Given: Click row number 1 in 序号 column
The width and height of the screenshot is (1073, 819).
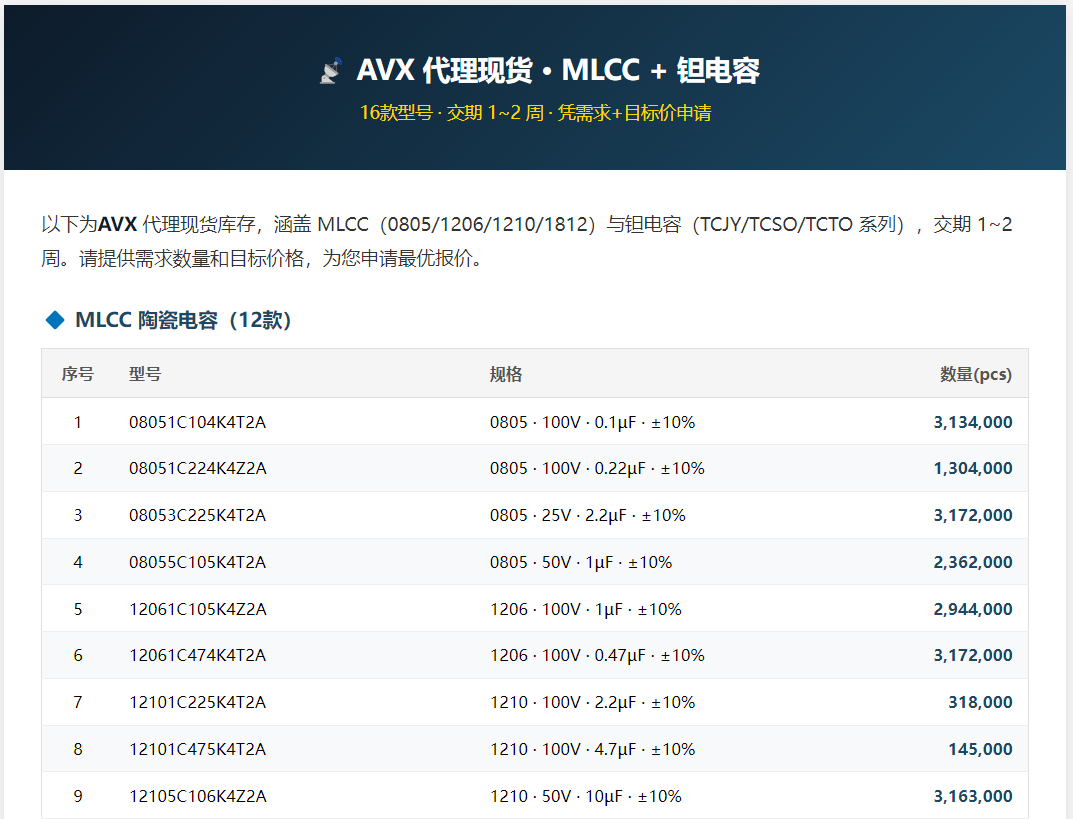Looking at the screenshot, I should tap(78, 422).
